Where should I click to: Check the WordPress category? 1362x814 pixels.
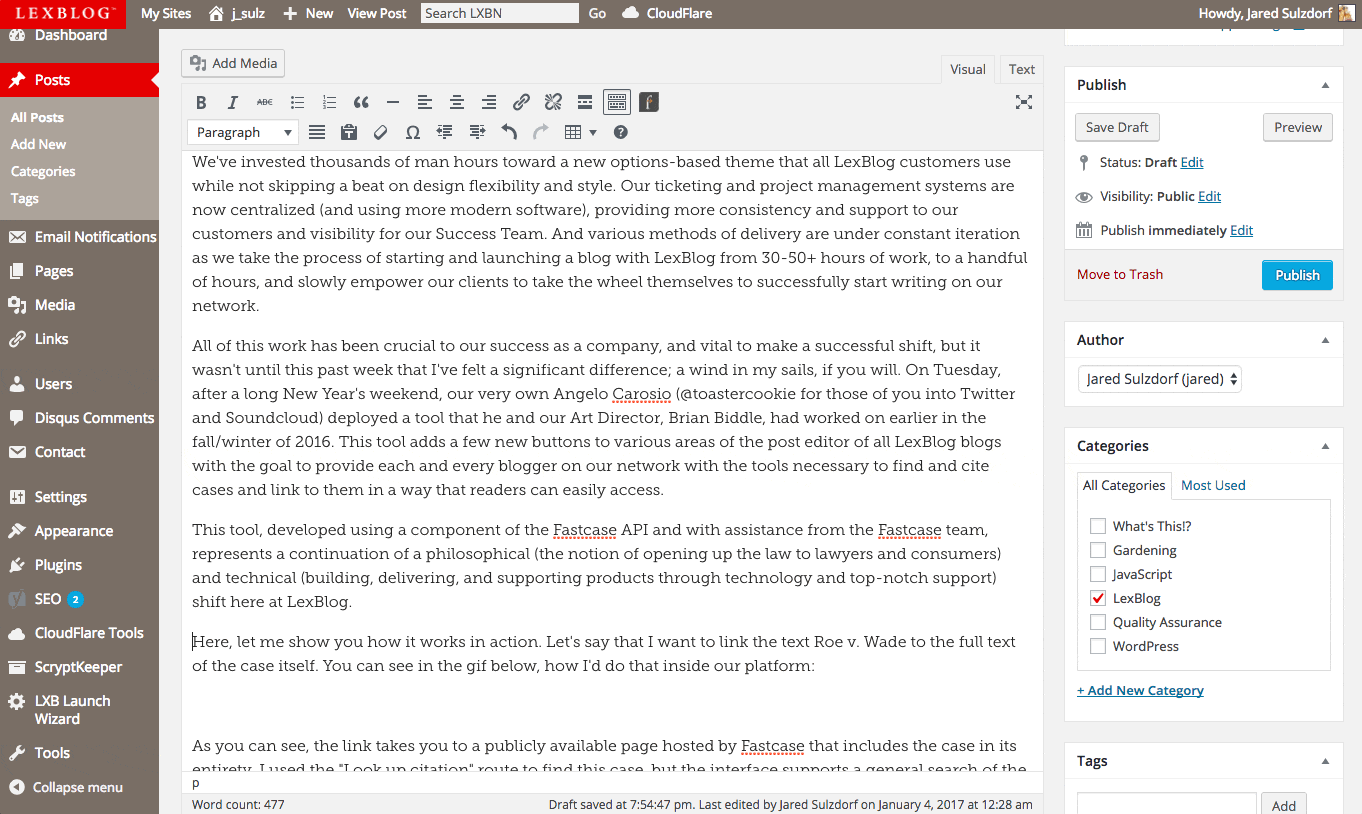[x=1098, y=646]
